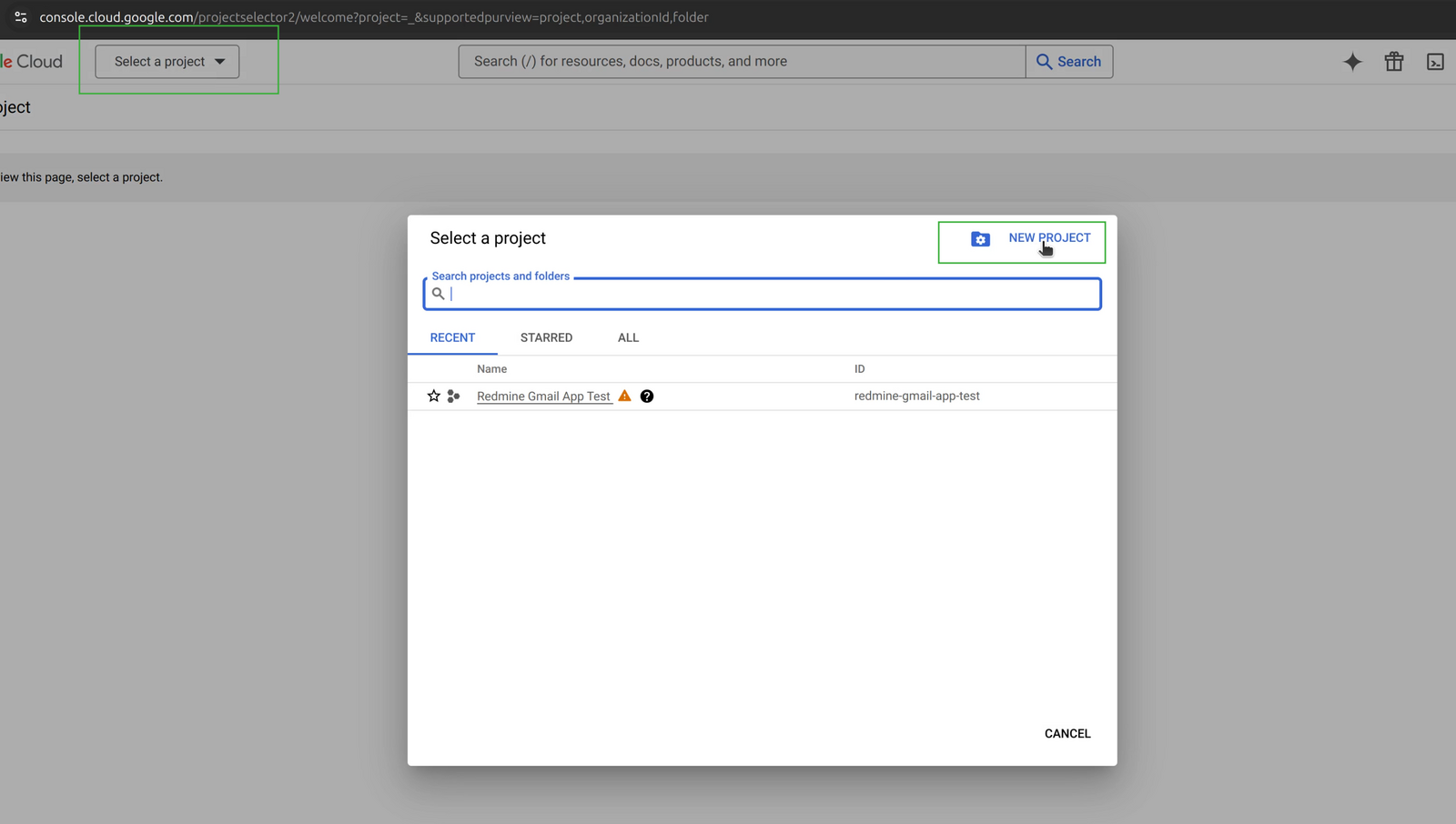Star the Redmine Gmail App Test project
1456x824 pixels.
tap(432, 396)
